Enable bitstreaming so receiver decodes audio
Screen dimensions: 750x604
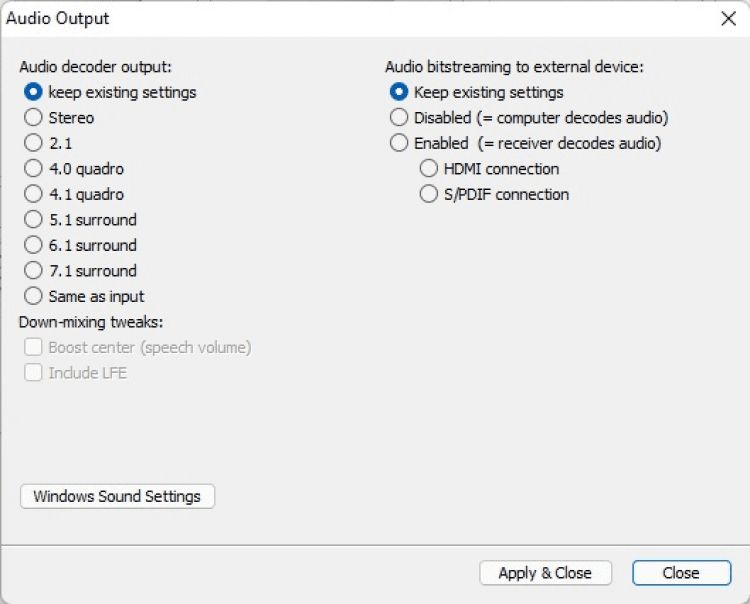399,143
